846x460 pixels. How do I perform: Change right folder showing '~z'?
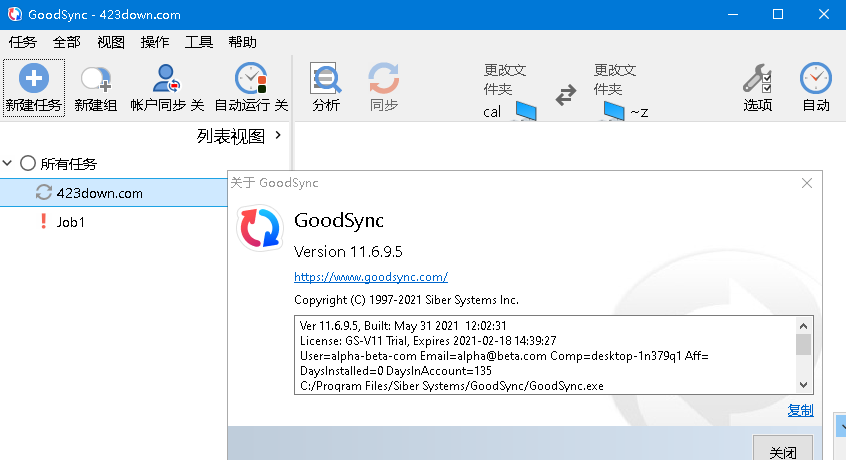coord(620,91)
